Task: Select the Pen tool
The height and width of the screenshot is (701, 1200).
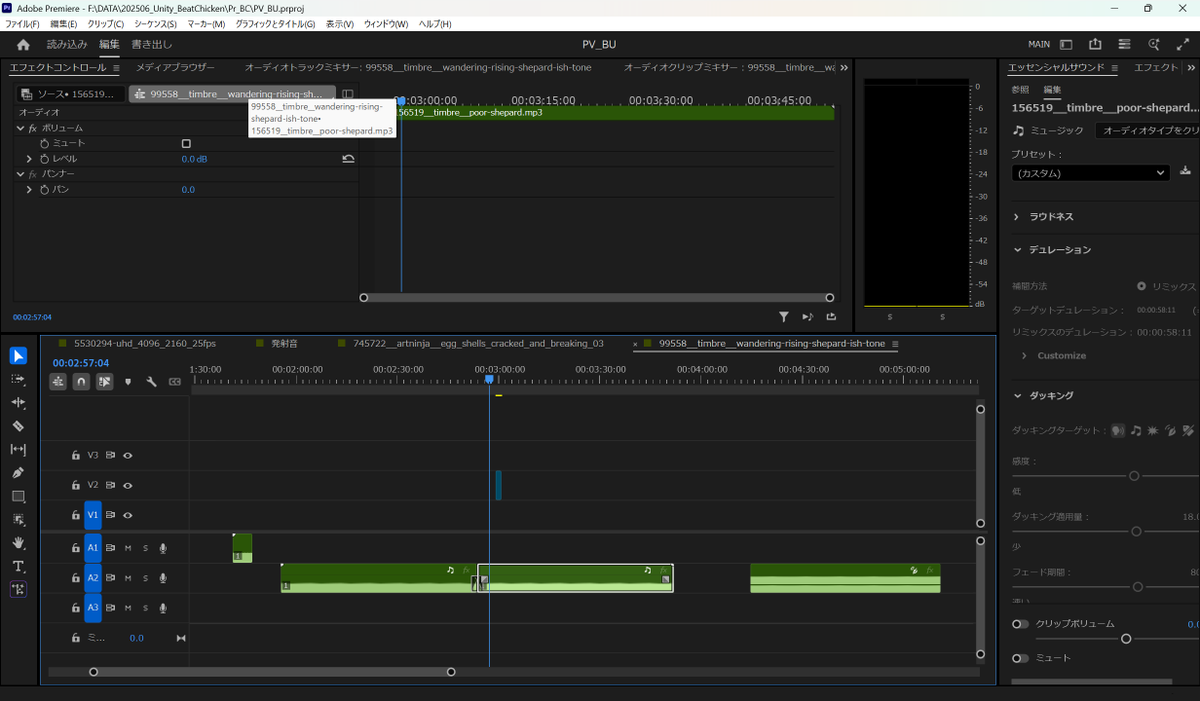Action: [18, 473]
